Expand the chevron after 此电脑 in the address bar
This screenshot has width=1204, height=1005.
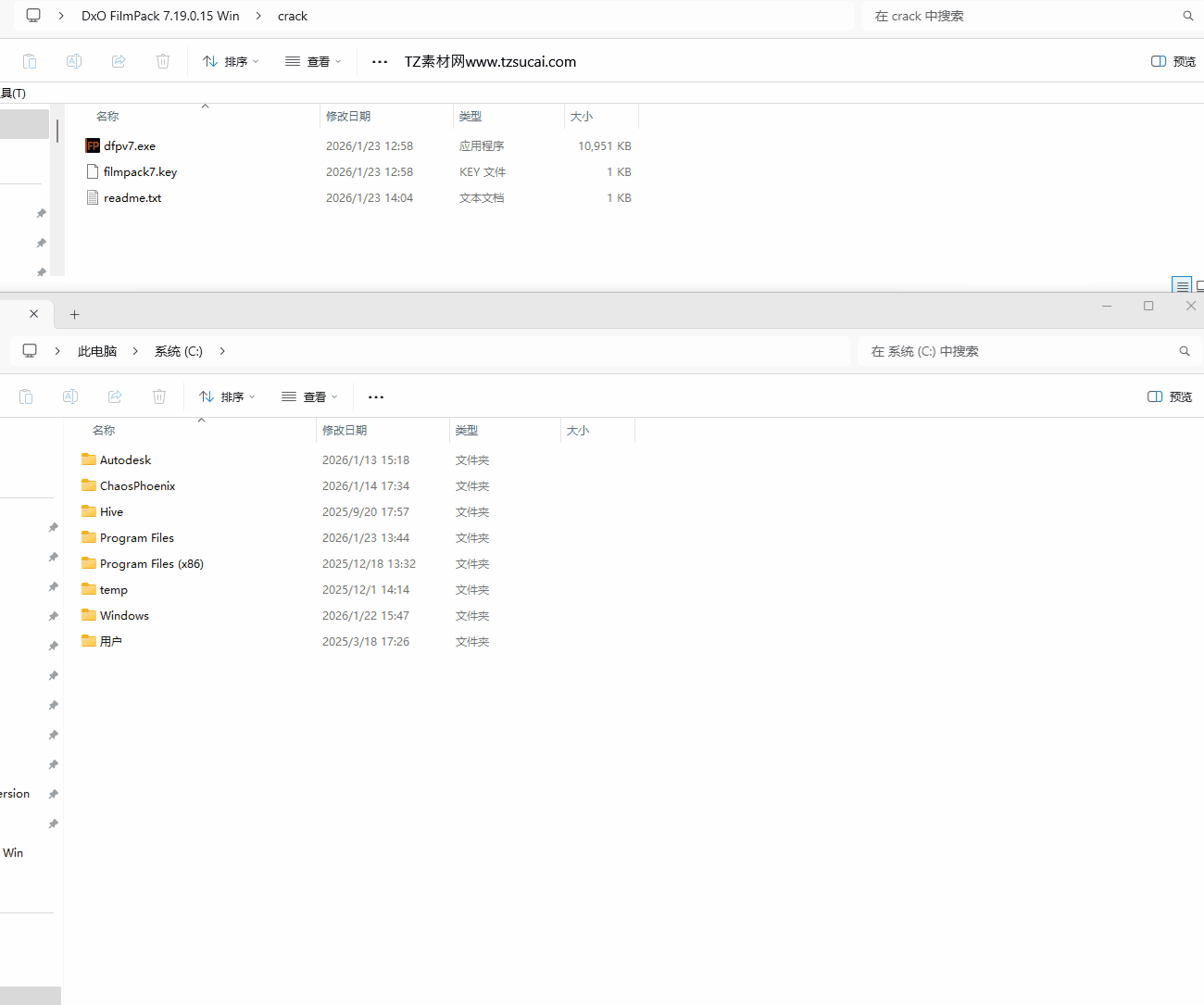click(x=135, y=351)
